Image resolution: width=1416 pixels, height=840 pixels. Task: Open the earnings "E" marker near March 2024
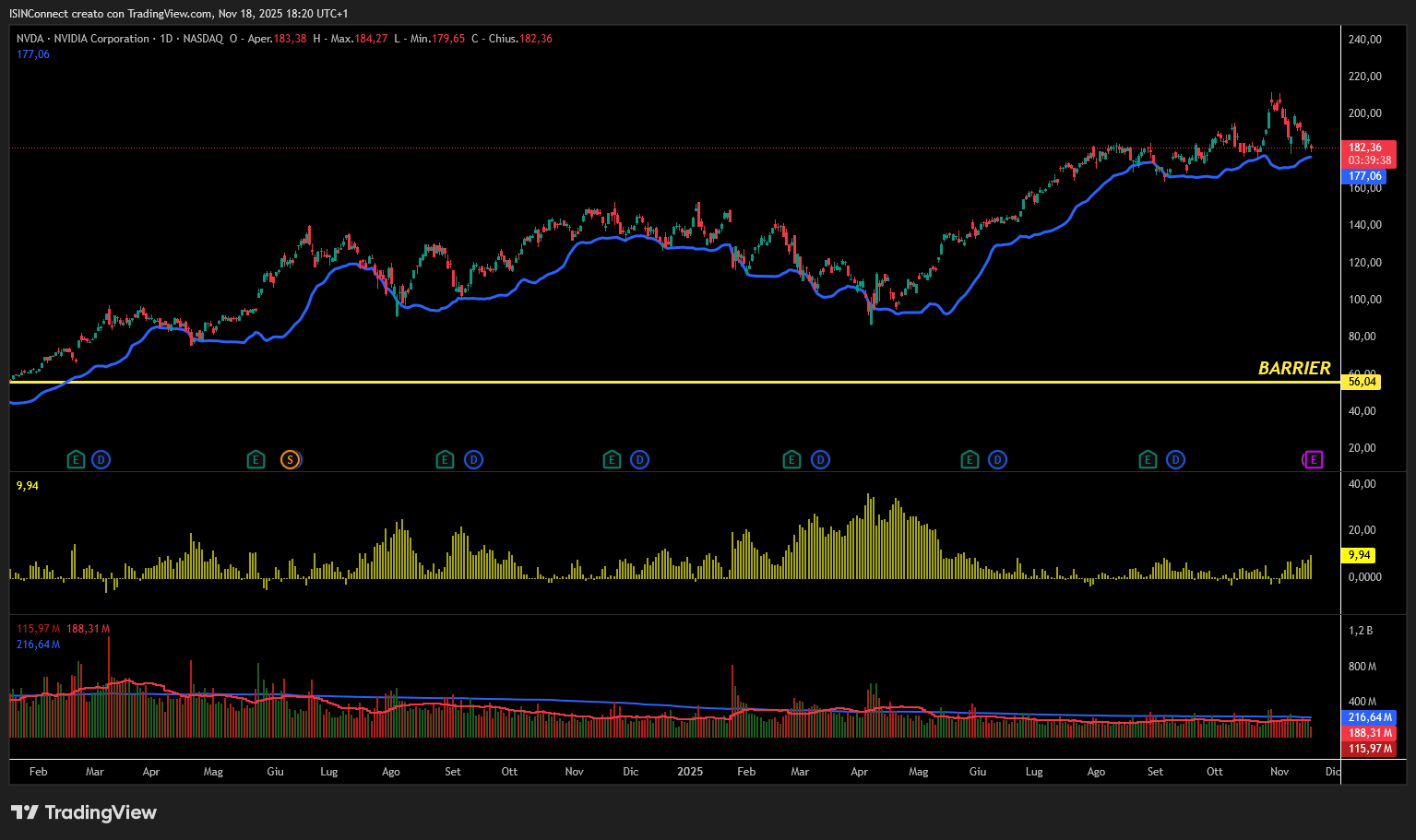77,459
